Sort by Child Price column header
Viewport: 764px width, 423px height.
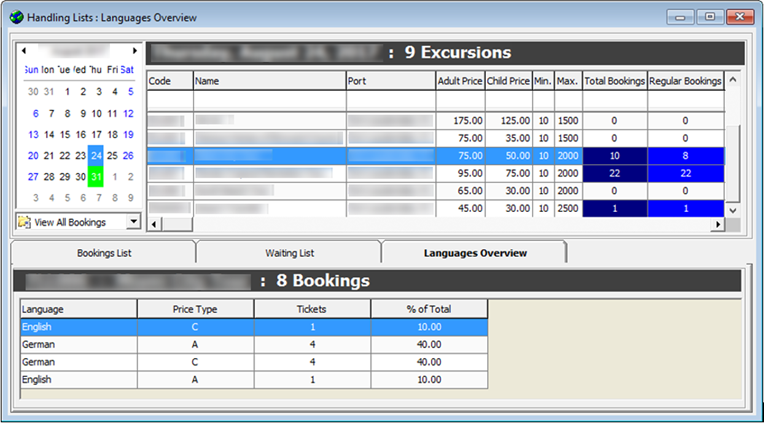[x=509, y=81]
